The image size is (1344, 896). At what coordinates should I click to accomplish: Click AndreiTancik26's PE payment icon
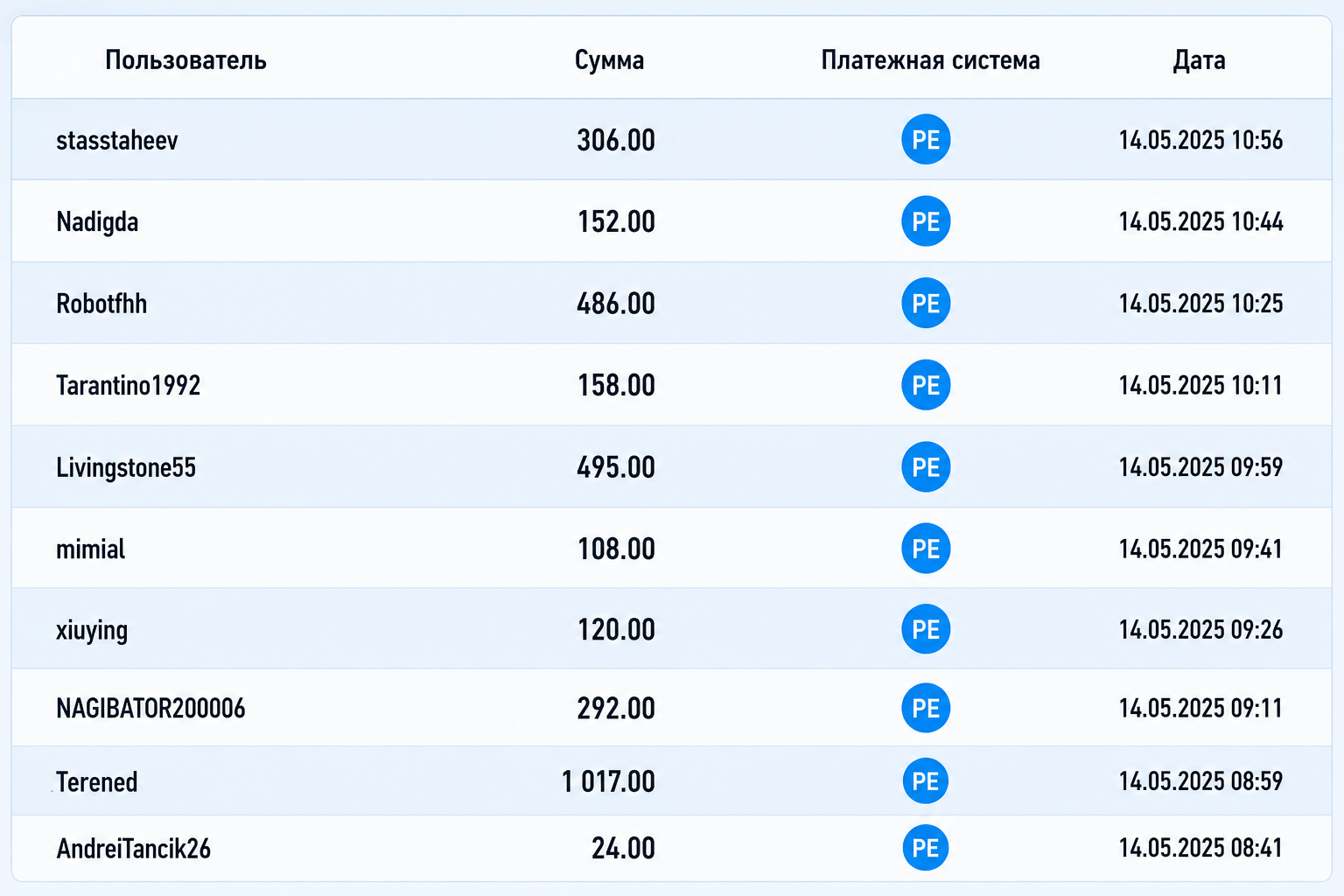pos(926,848)
